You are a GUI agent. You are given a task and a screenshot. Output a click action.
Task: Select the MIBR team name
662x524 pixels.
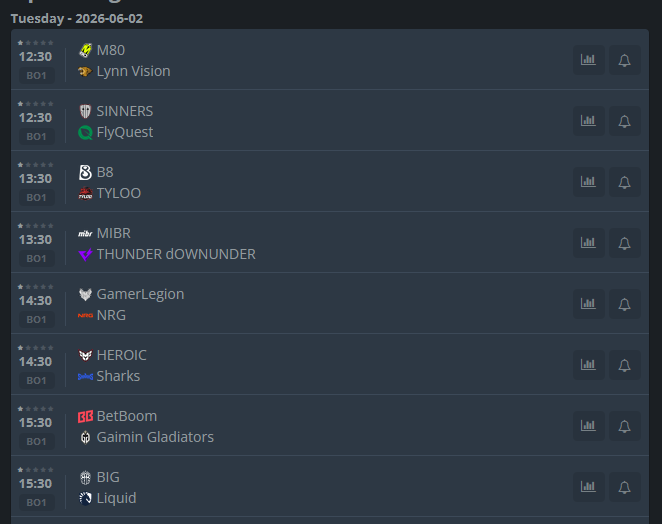[114, 233]
